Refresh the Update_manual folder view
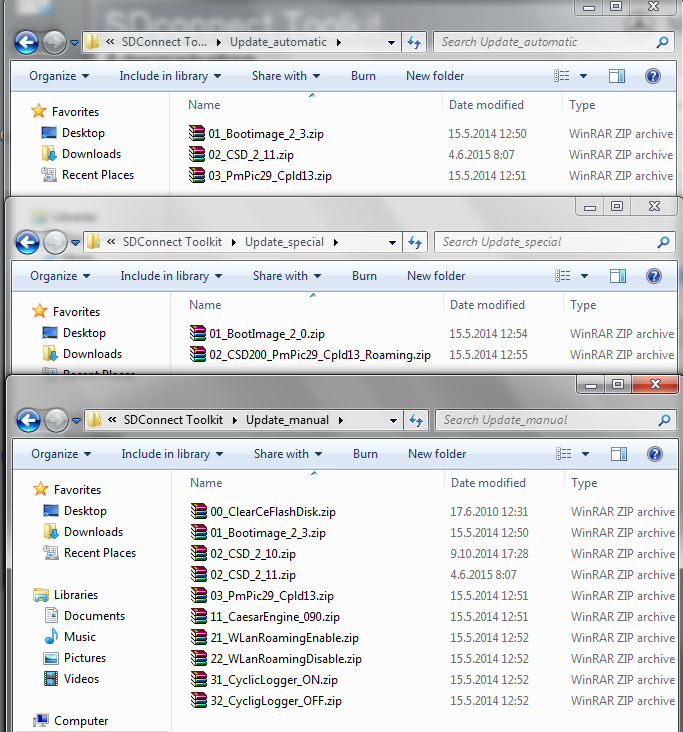The image size is (683, 732). (x=416, y=420)
